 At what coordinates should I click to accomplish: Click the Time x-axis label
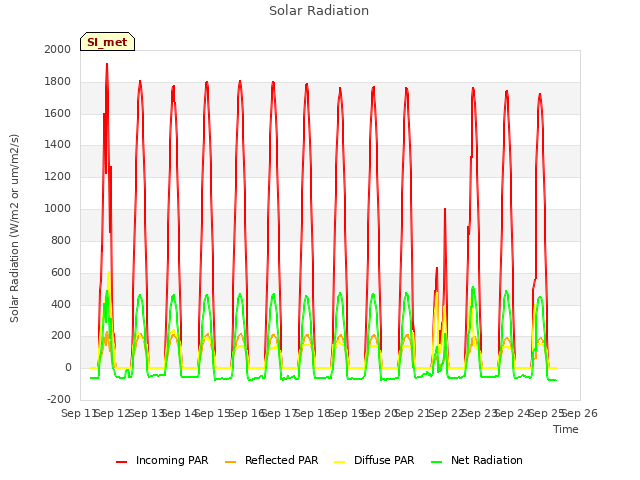[566, 429]
